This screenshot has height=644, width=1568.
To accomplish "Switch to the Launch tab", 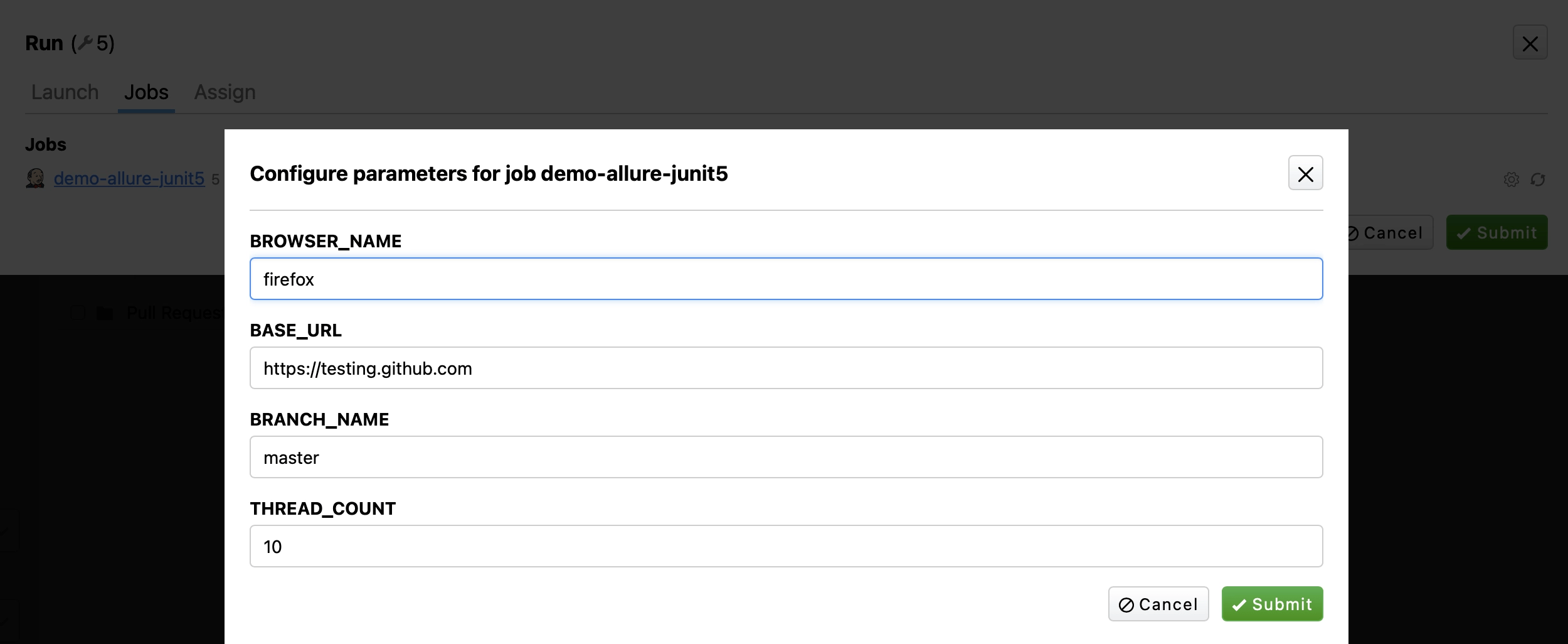I will 65,92.
